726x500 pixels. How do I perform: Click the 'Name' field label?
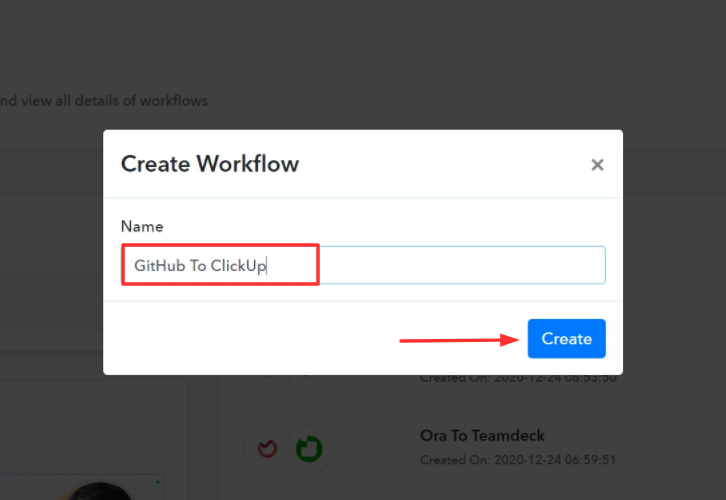[142, 227]
